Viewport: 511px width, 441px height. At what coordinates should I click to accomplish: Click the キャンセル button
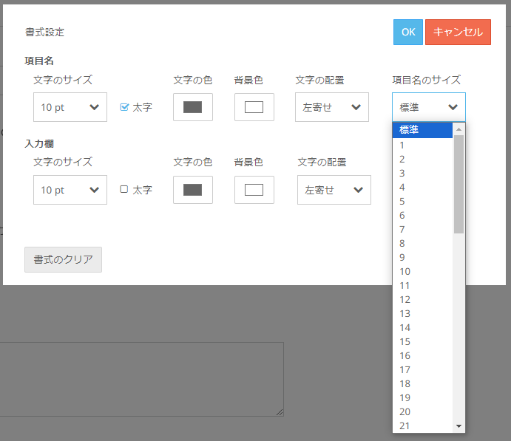click(458, 32)
